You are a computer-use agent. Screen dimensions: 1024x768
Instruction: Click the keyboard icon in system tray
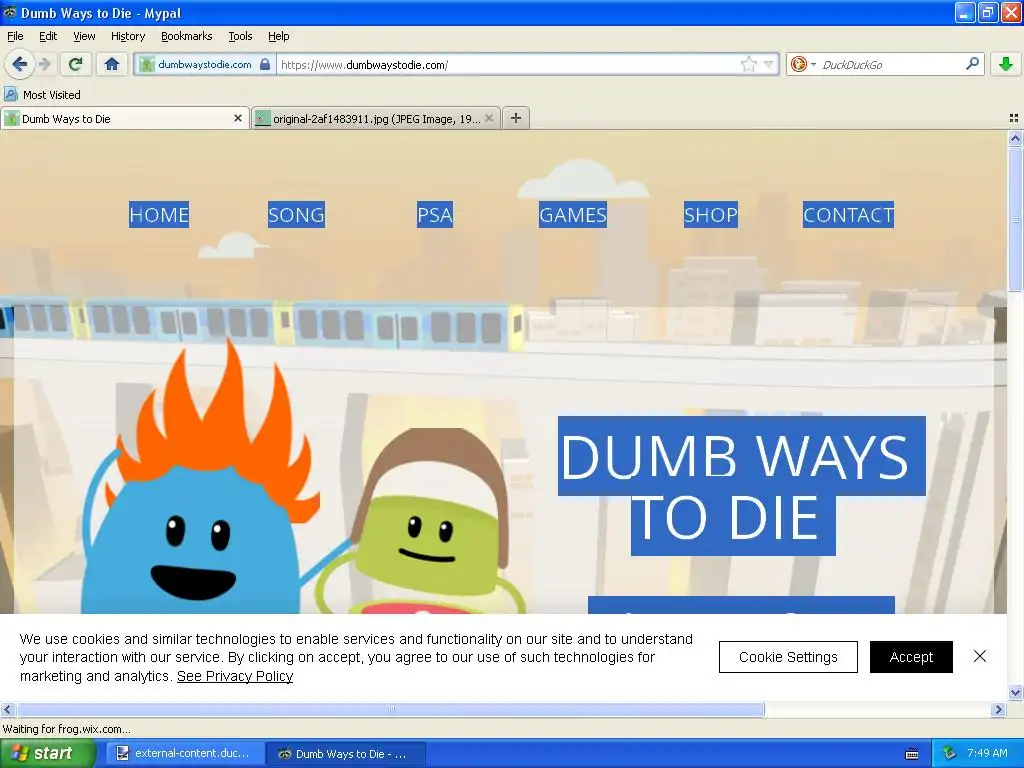click(912, 754)
